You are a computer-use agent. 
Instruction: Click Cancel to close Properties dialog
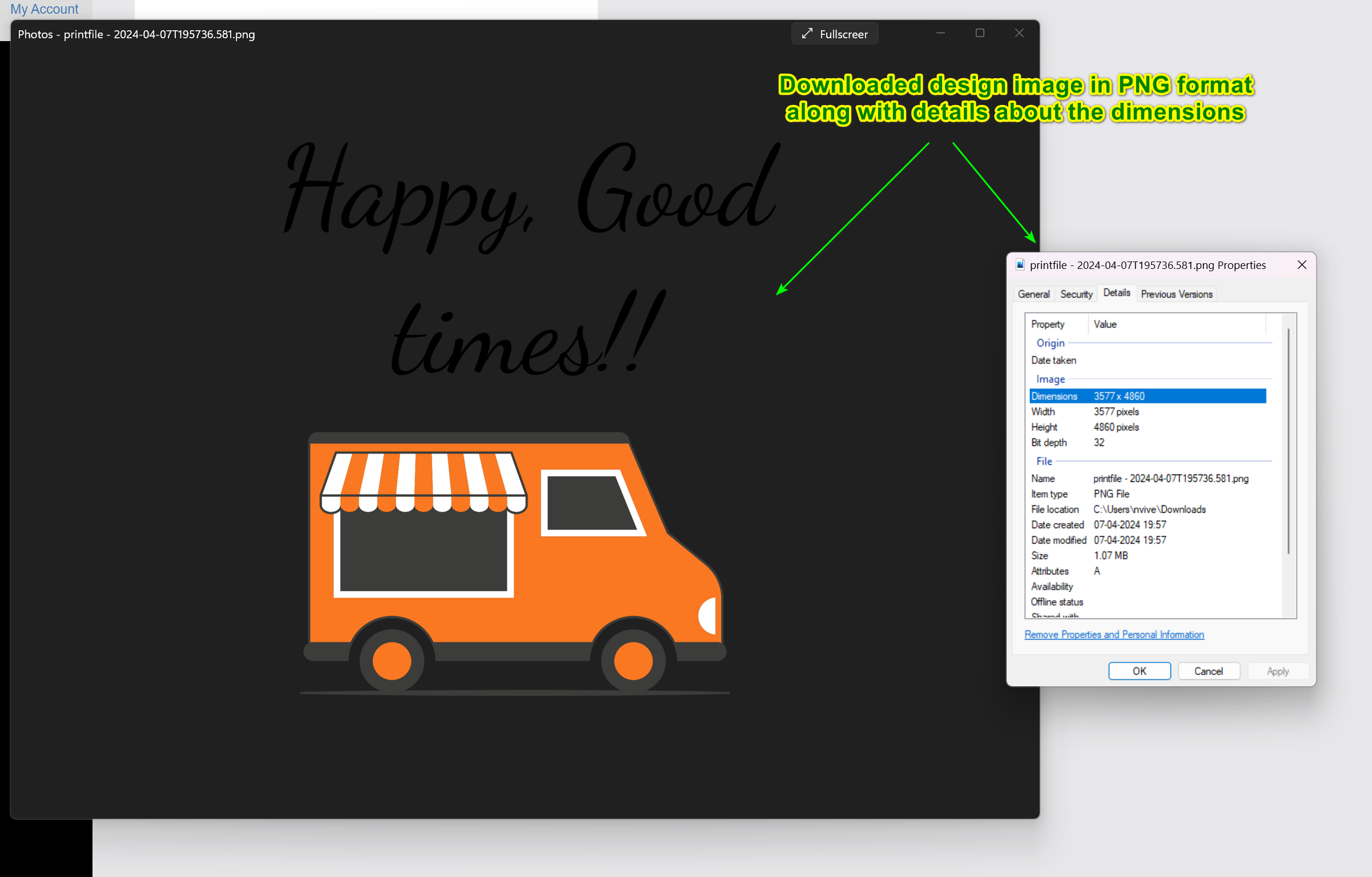click(1208, 671)
